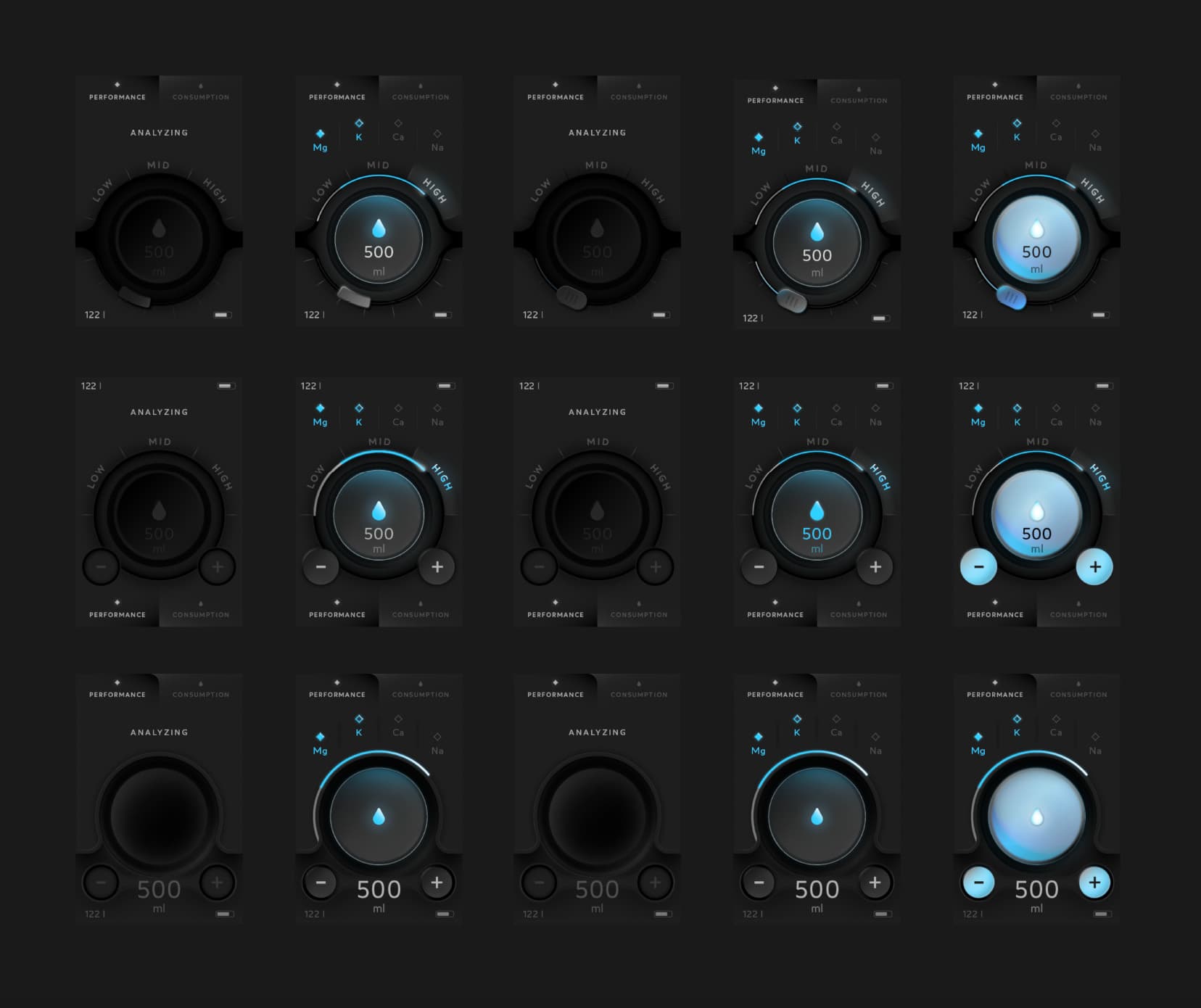Screen dimensions: 1201x1008
Task: Open the PERFORMANCE tab in the top-left panel
Action: click(x=117, y=91)
